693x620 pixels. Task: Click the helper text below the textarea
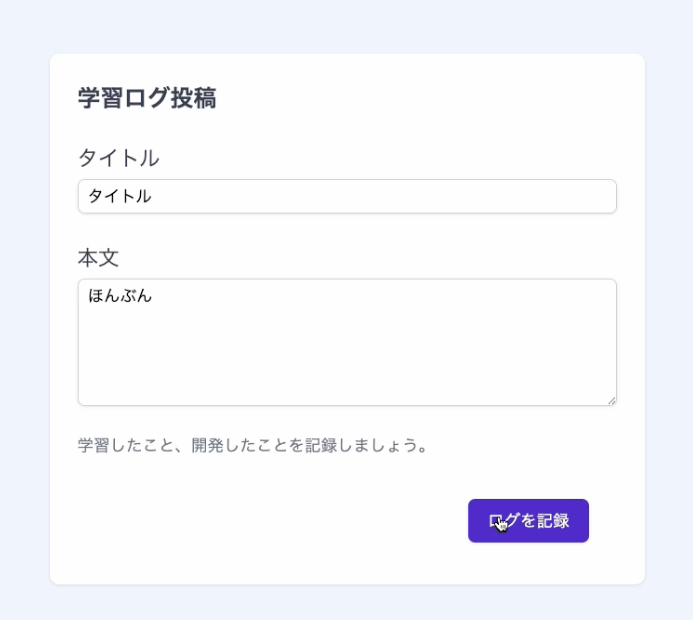[x=253, y=445]
